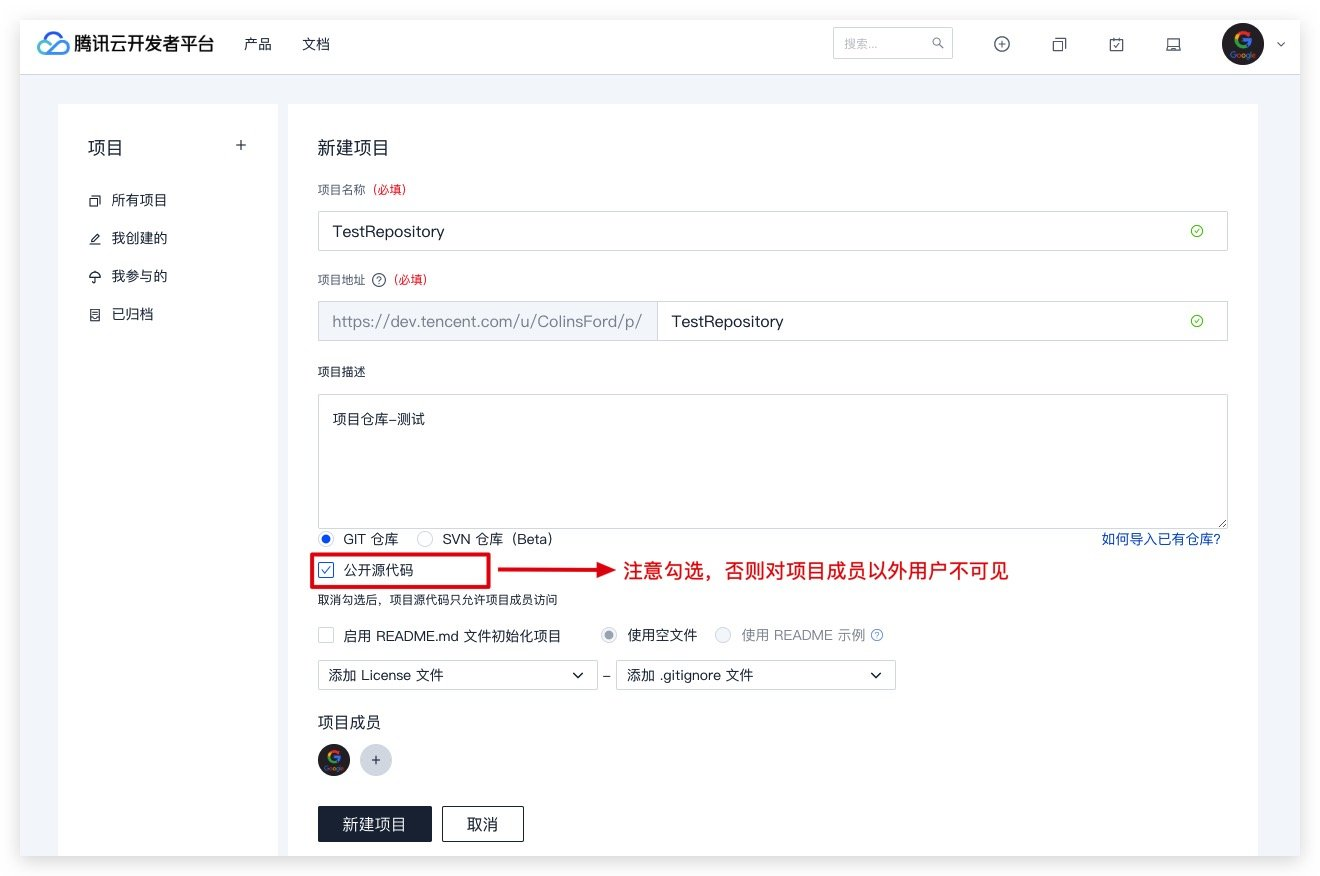Open the 如何导入已有仓库? link

click(x=1161, y=539)
